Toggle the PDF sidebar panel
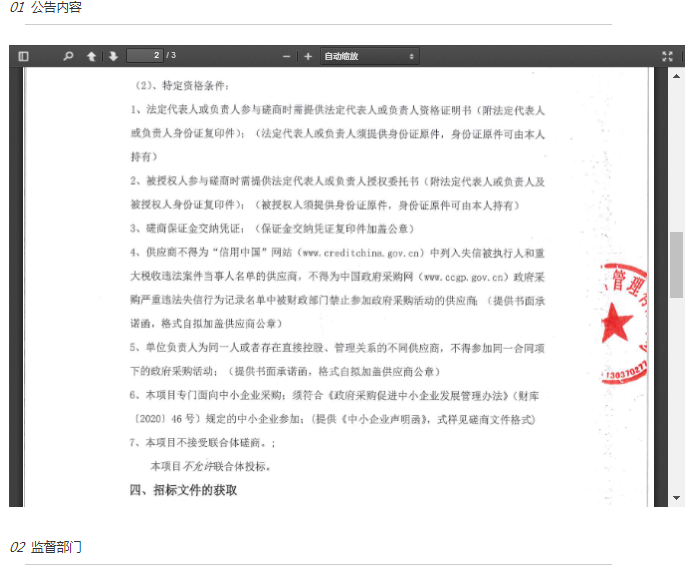 coord(24,56)
